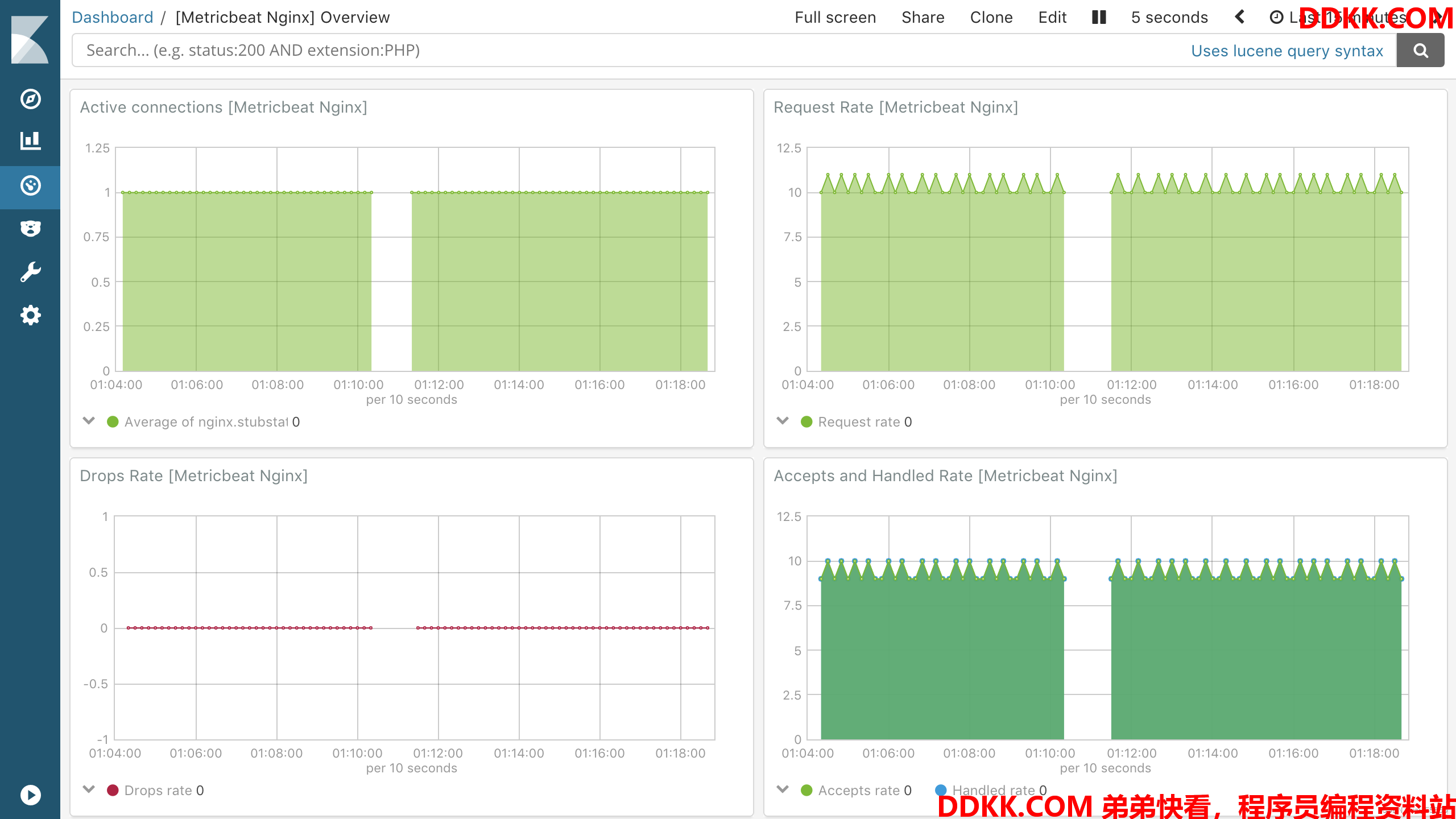This screenshot has width=1456, height=819.
Task: Click 01:08:00 label on Request Rate chart
Action: [x=969, y=385]
